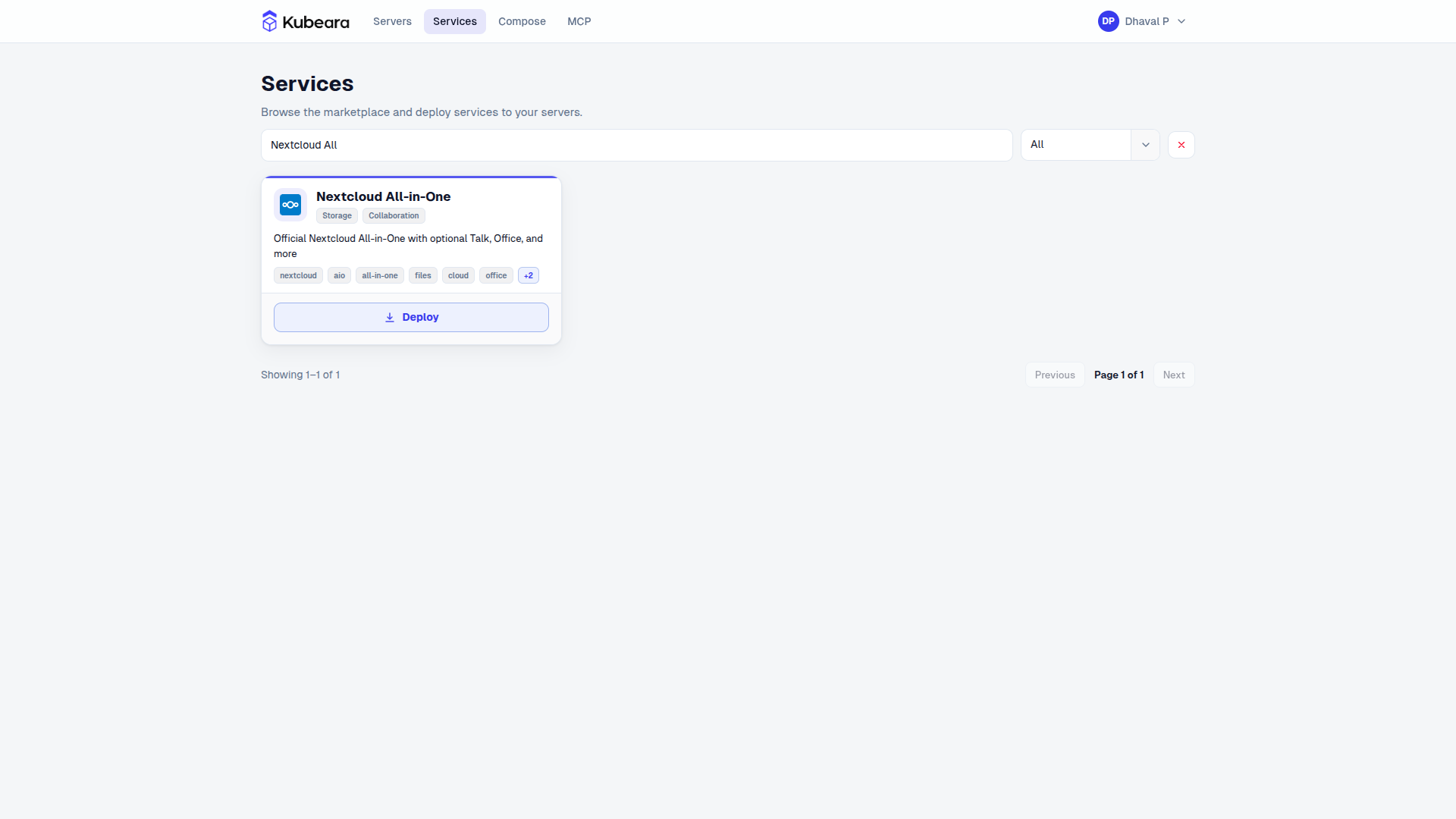
Task: Click the Kubeara logo icon
Action: click(269, 21)
